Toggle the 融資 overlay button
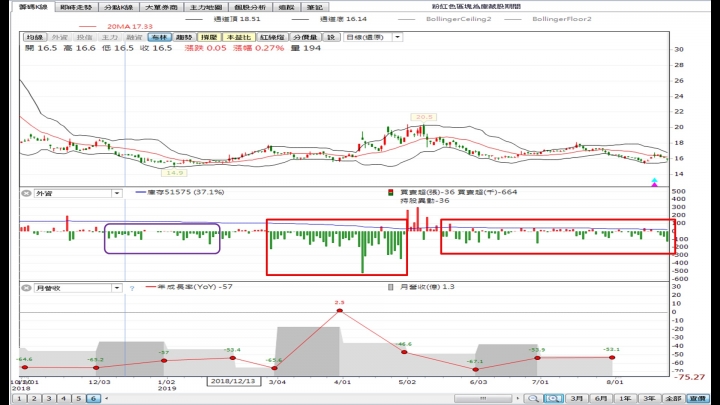 [x=134, y=37]
